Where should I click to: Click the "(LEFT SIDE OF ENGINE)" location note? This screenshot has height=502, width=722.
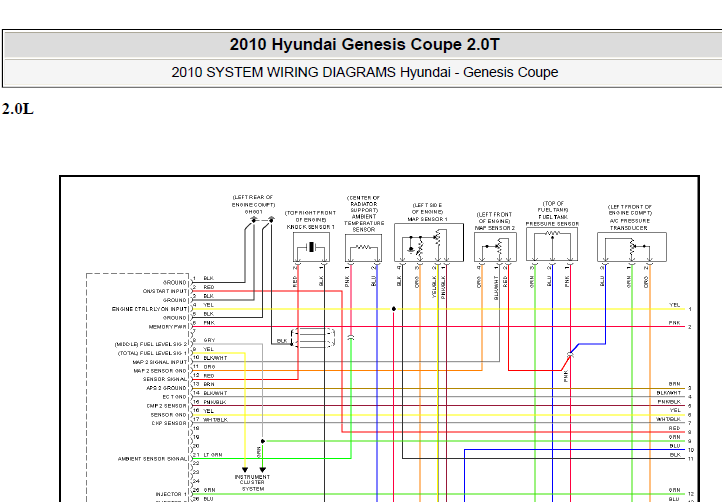(x=427, y=209)
